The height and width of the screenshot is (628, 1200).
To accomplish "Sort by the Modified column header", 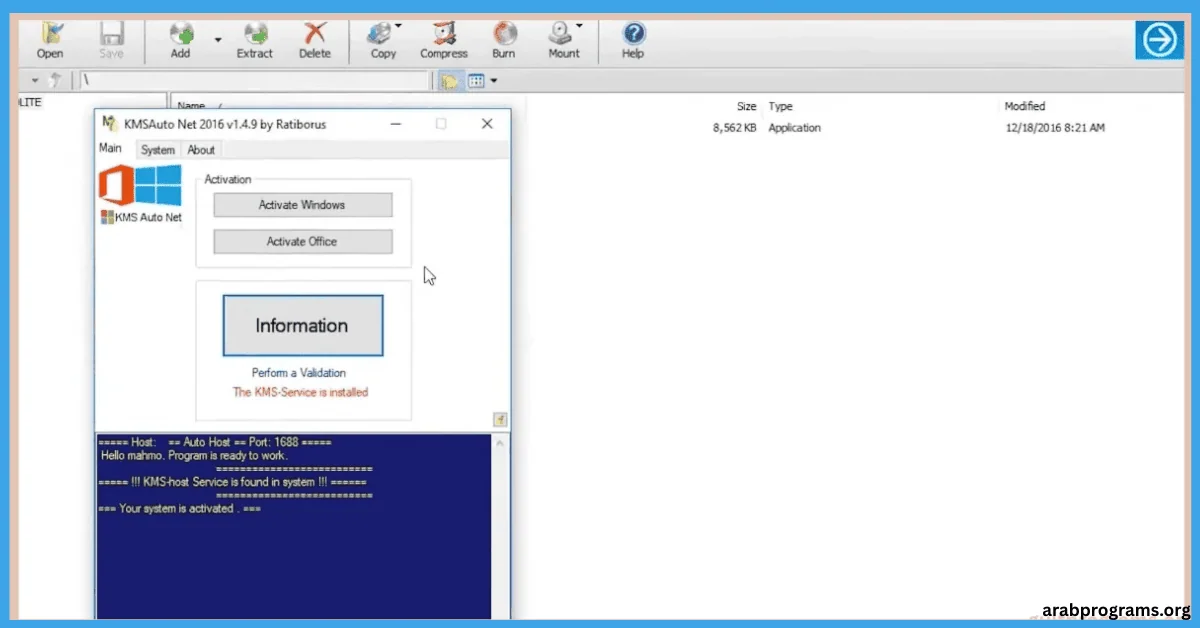I will 1025,106.
